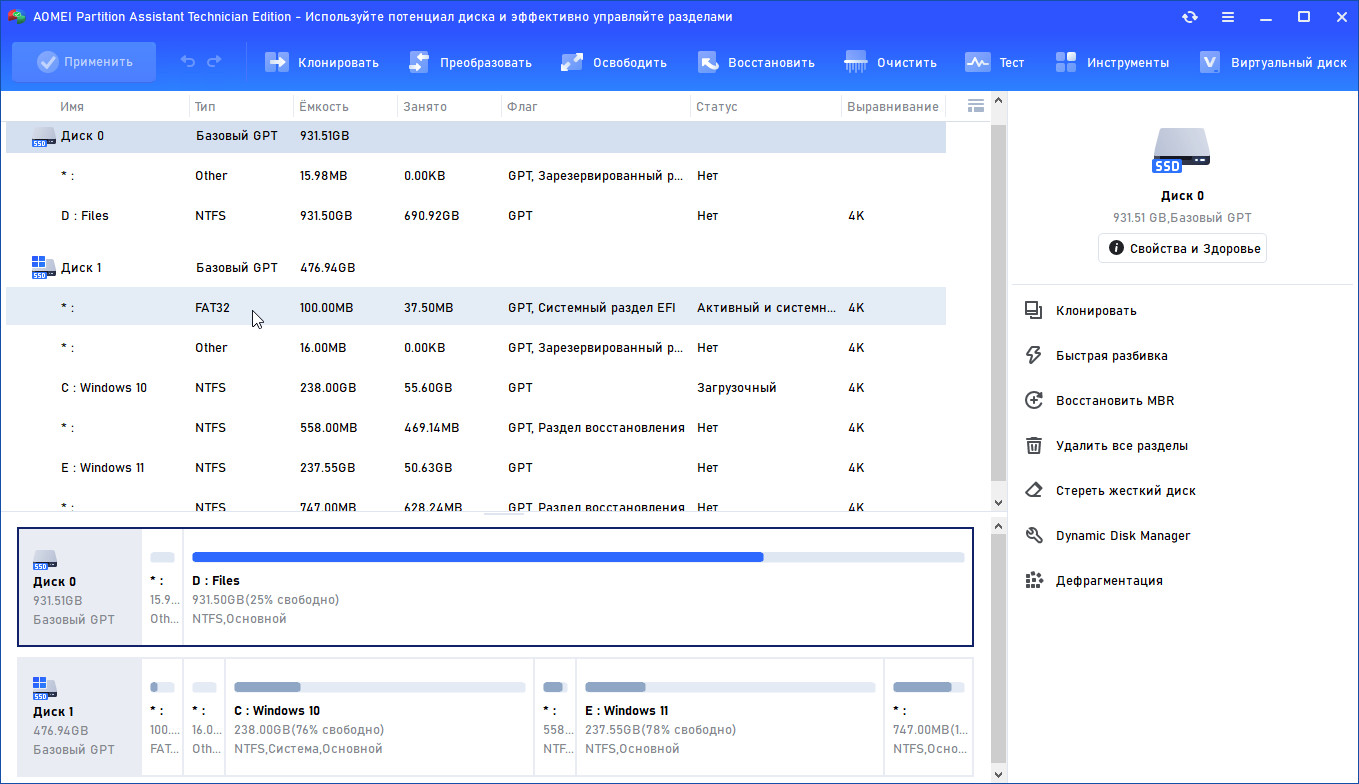Screen dimensions: 1359x784
Task: Choose Rebuild MBR (Восстановить MBR) option
Action: pyautogui.click(x=1114, y=401)
